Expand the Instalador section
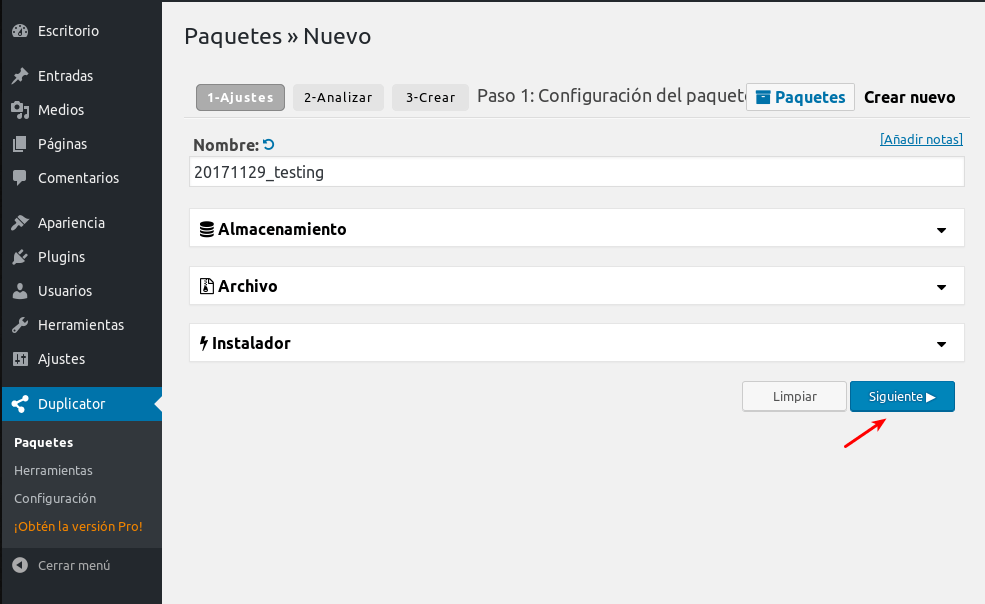Image resolution: width=985 pixels, height=604 pixels. click(x=940, y=344)
